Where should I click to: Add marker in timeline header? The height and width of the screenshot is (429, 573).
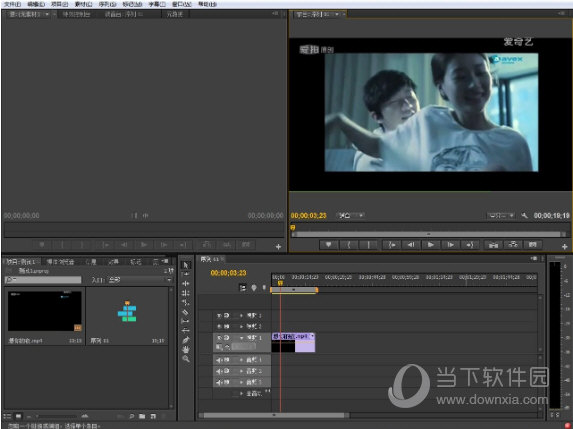click(x=254, y=288)
